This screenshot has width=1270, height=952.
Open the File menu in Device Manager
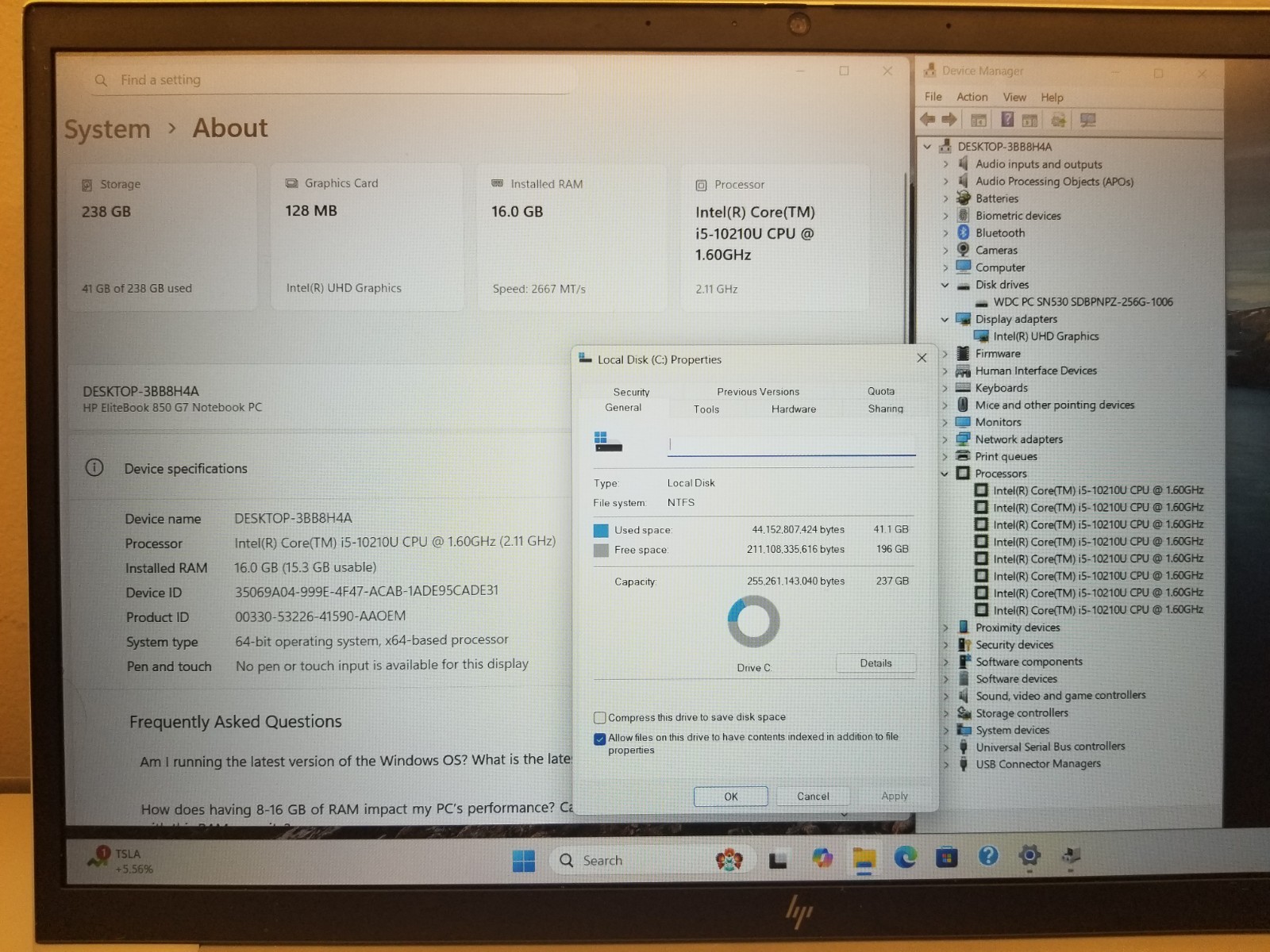(933, 97)
